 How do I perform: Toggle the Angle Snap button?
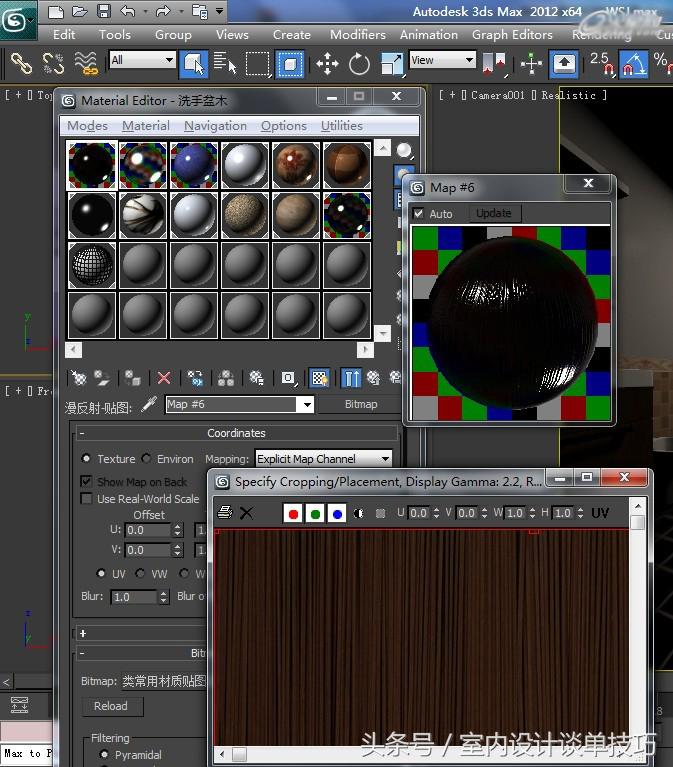(x=634, y=64)
